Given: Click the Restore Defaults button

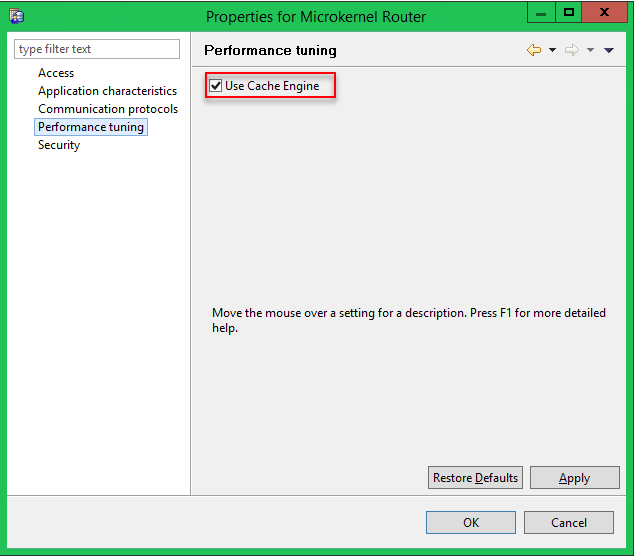Looking at the screenshot, I should click(475, 478).
